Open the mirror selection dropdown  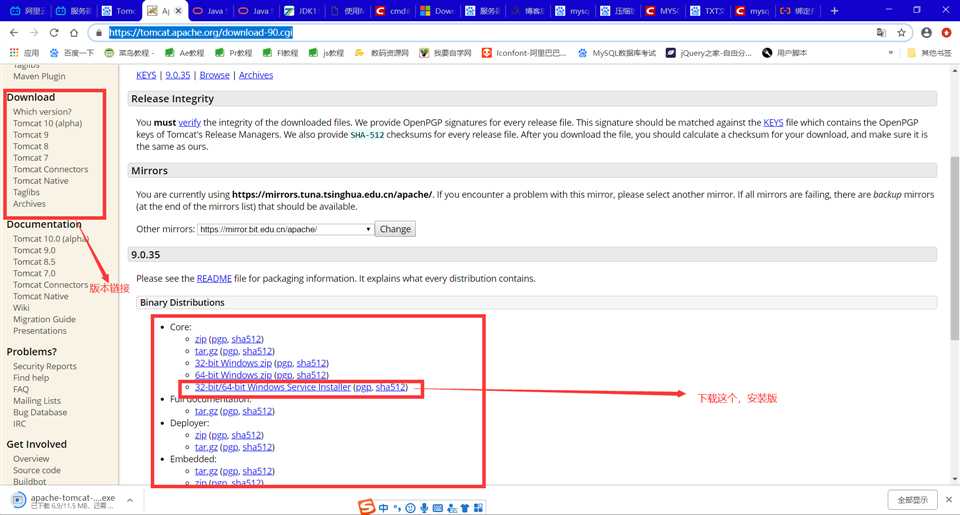[285, 229]
